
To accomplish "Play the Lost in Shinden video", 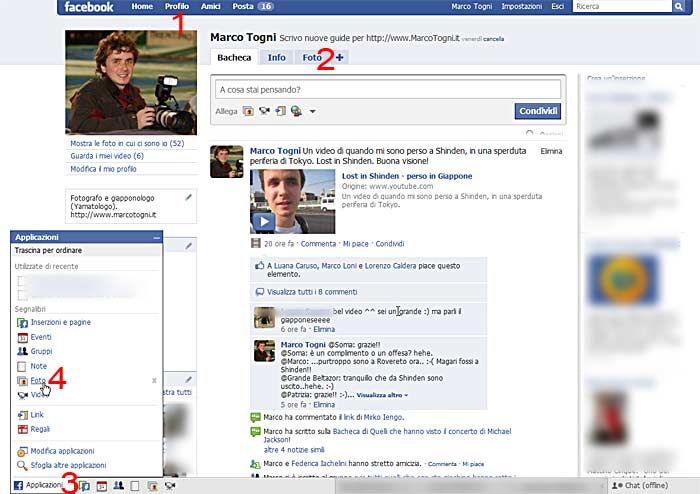I will tap(264, 221).
